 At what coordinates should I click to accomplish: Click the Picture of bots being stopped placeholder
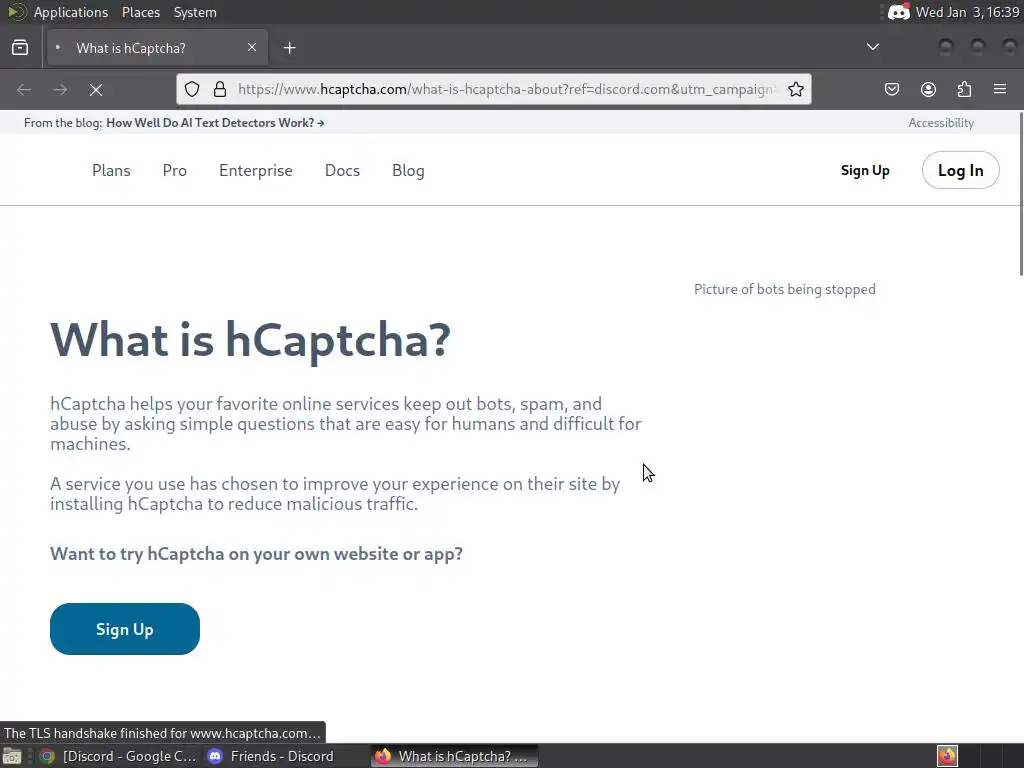pyautogui.click(x=784, y=289)
